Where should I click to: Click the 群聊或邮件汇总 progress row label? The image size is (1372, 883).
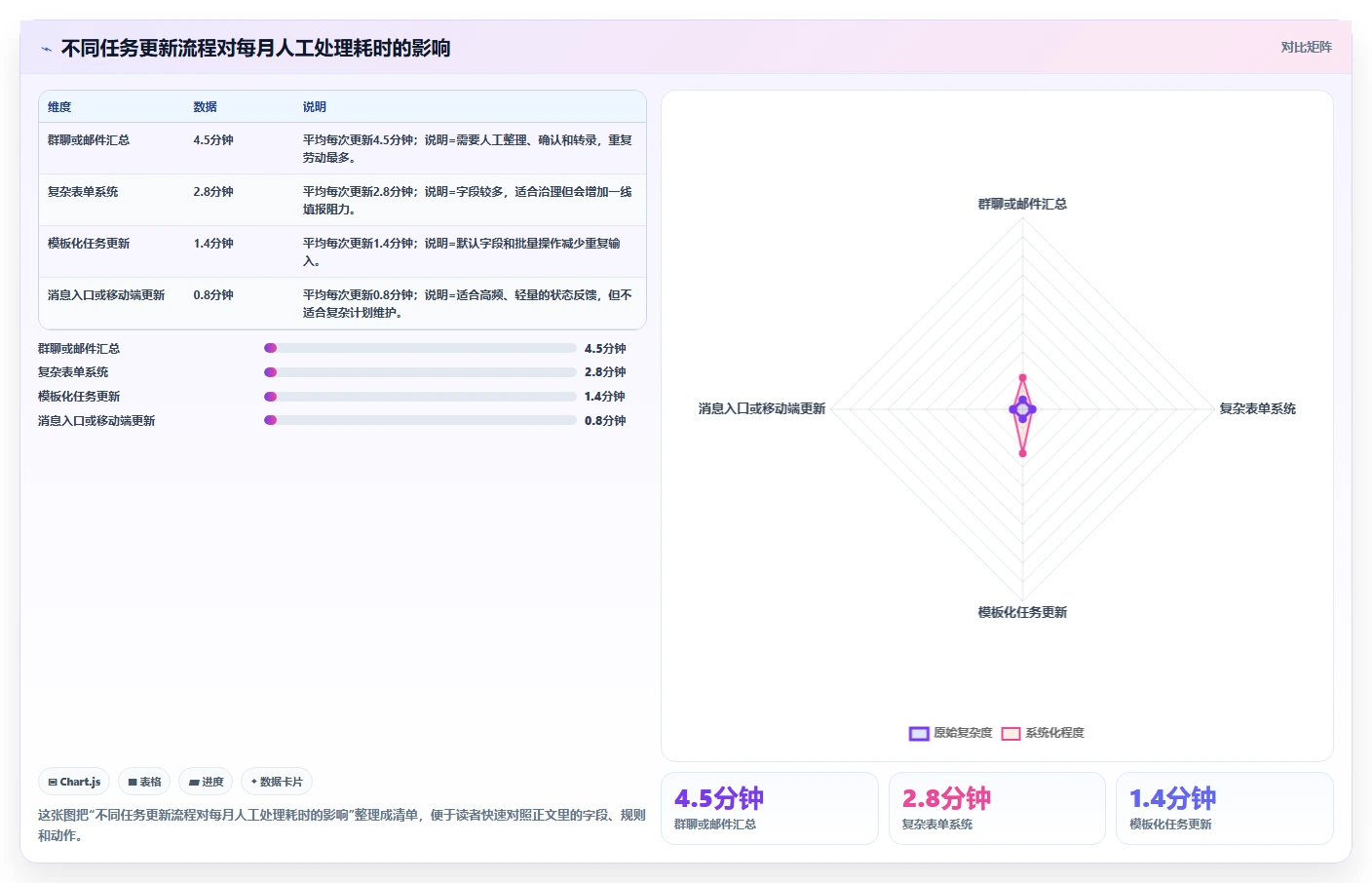[79, 349]
